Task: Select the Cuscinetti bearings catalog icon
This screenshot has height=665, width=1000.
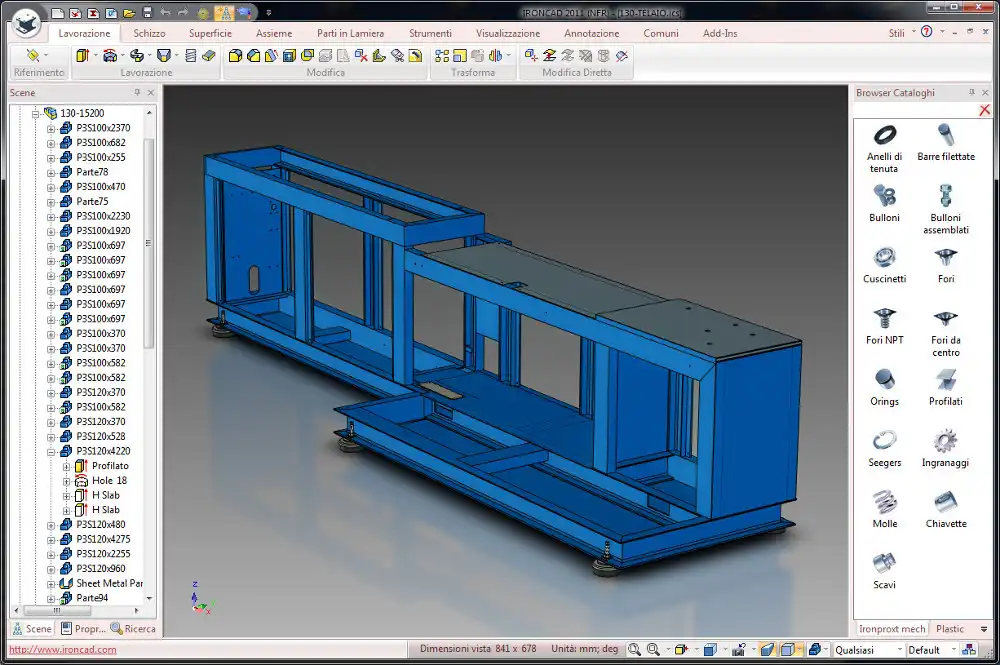Action: click(x=884, y=257)
